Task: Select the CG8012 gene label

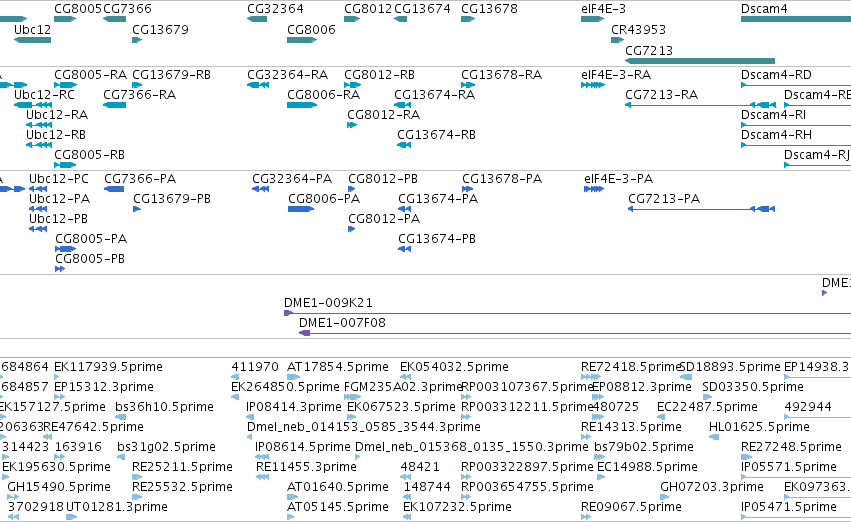Action: [368, 9]
